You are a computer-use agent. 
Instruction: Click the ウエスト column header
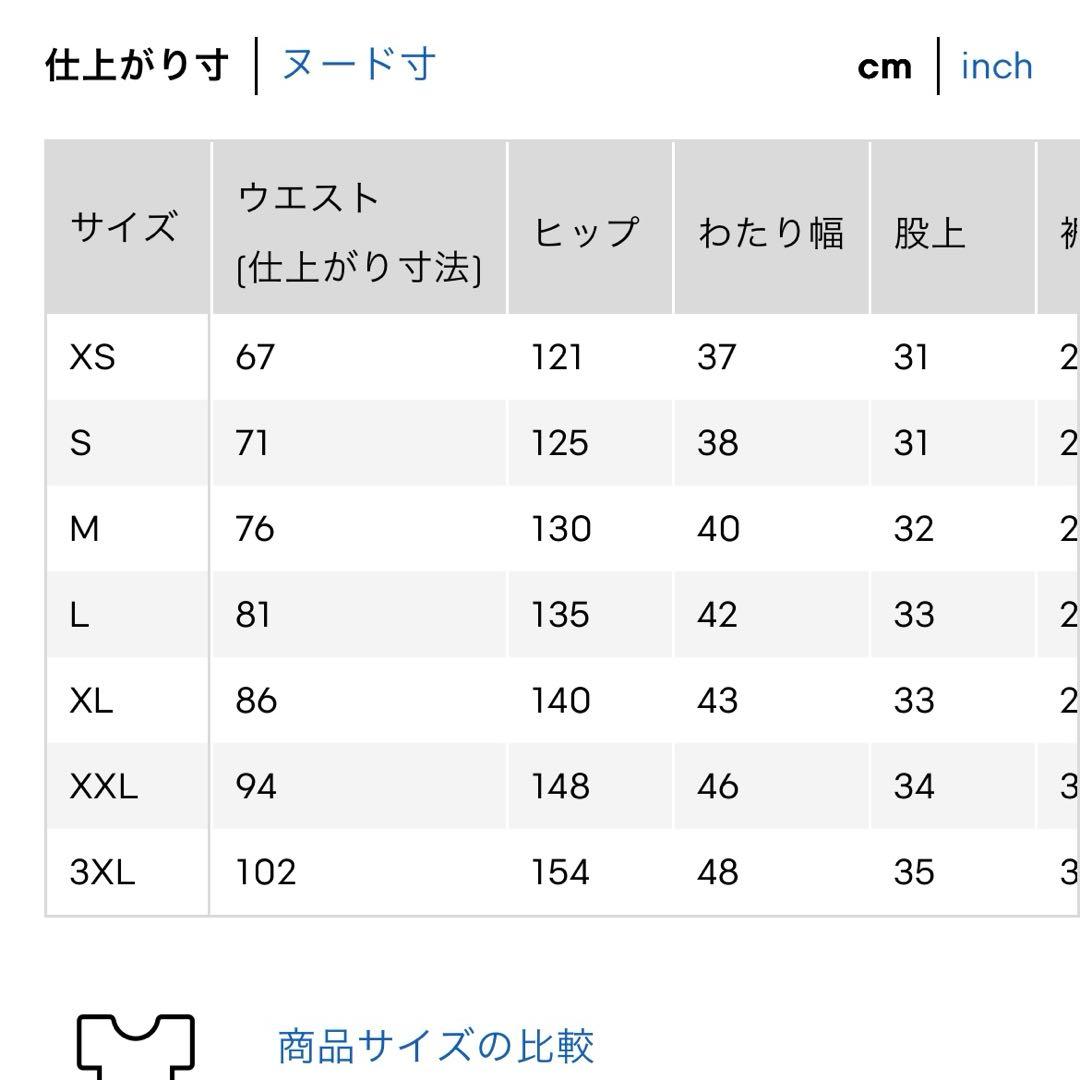click(x=359, y=232)
